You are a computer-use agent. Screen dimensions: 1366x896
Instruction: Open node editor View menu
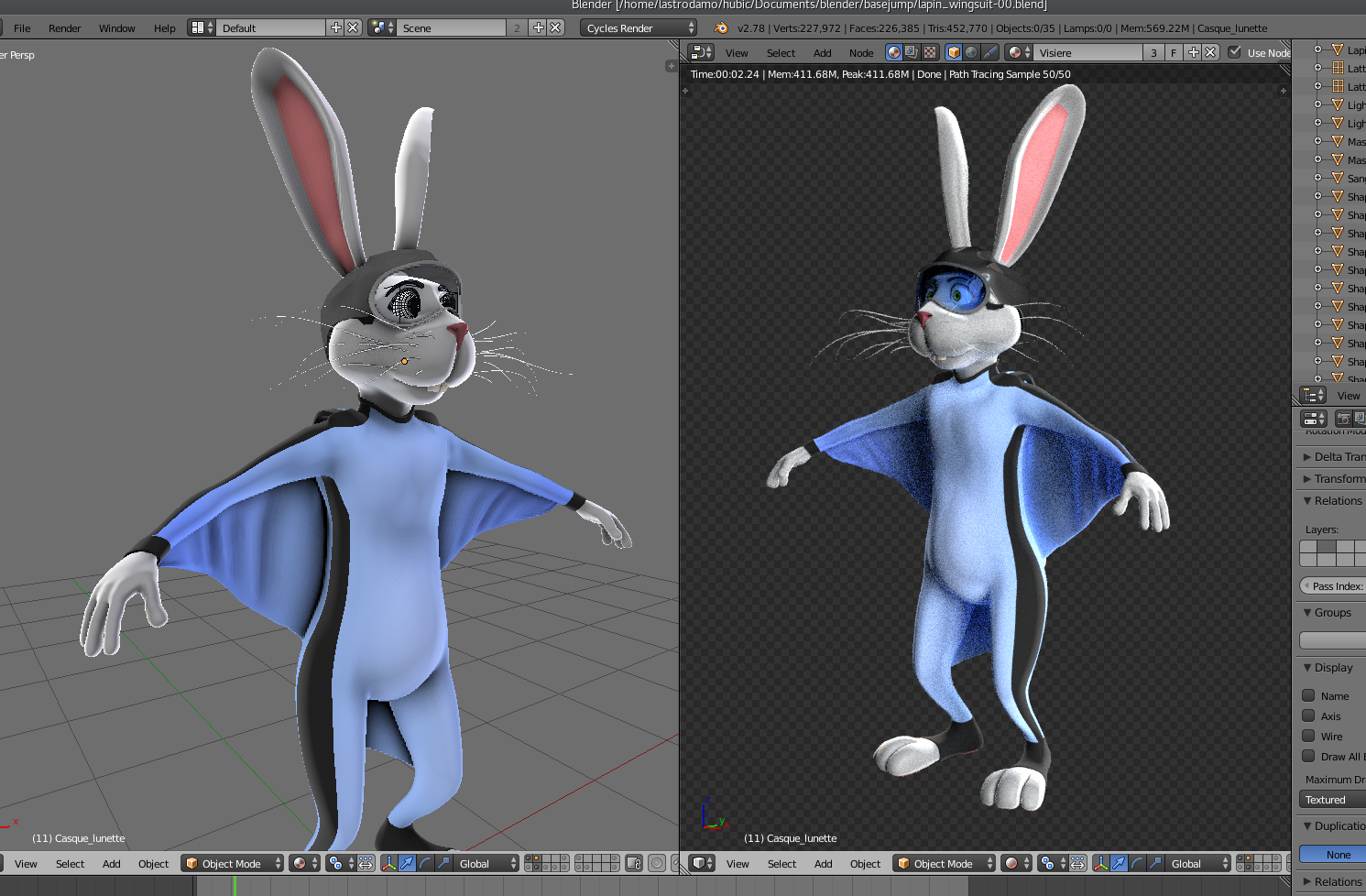(737, 53)
